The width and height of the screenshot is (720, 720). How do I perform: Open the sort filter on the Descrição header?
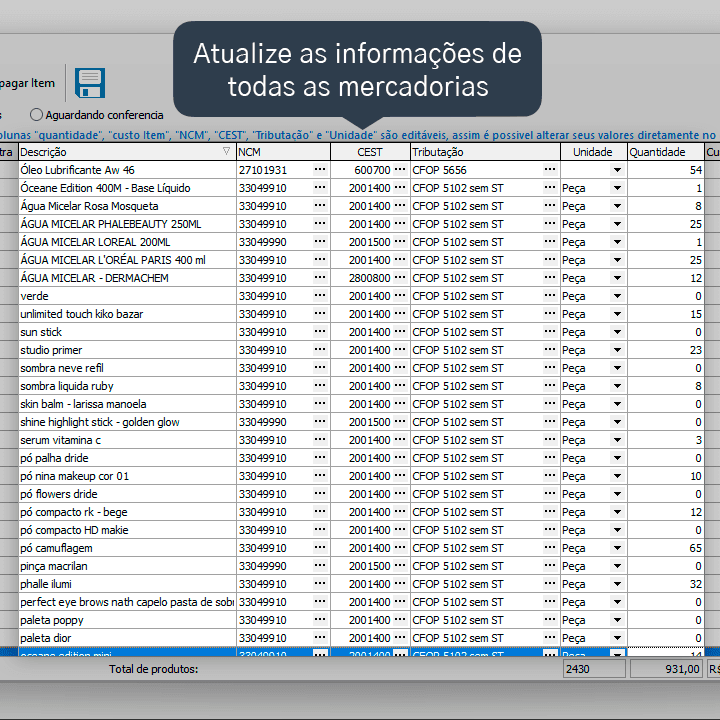click(x=226, y=151)
